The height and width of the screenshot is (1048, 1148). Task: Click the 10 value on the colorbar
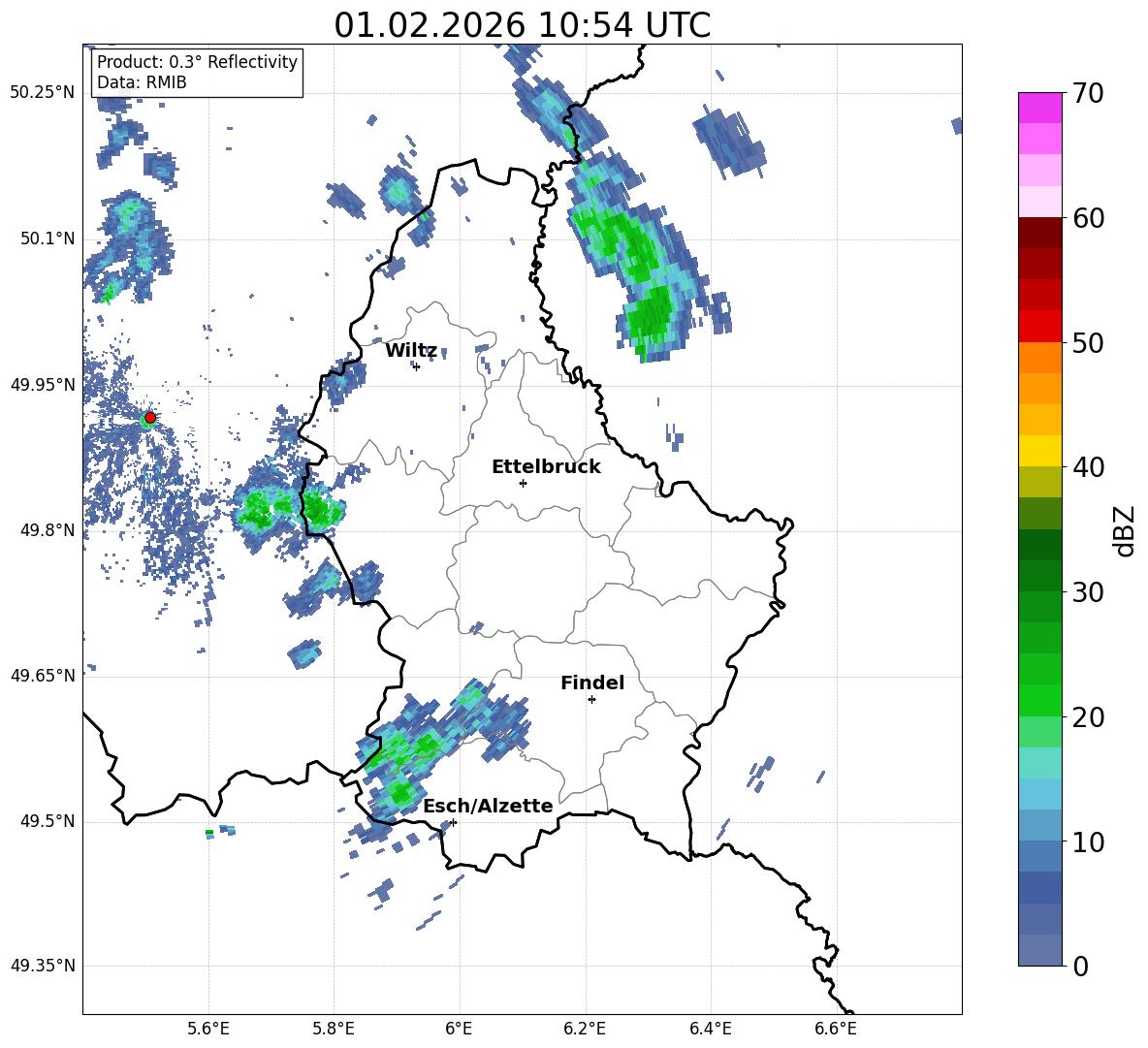1088,842
